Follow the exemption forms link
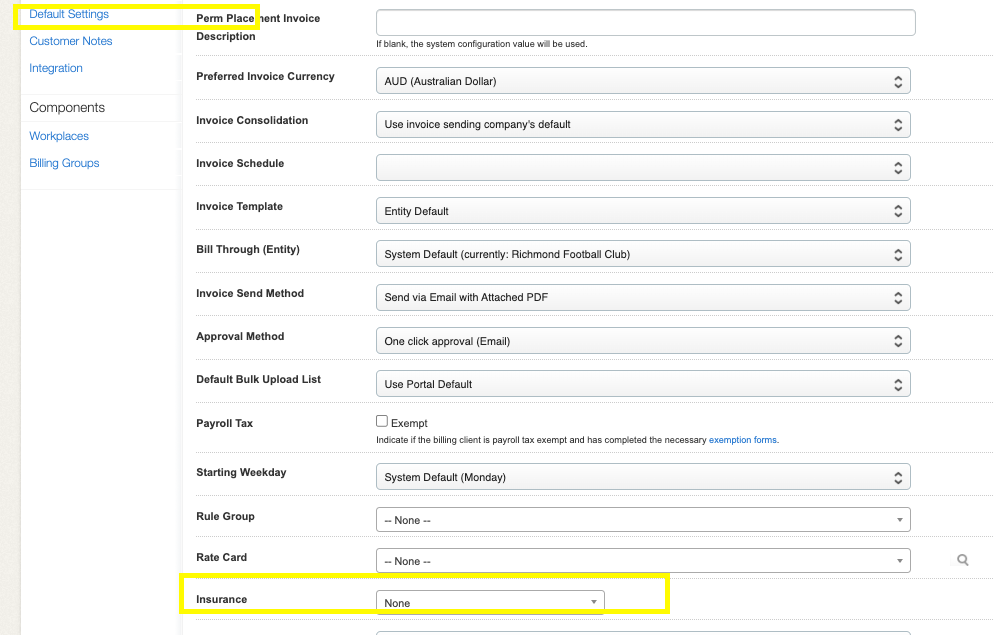The width and height of the screenshot is (993, 635). click(x=742, y=440)
